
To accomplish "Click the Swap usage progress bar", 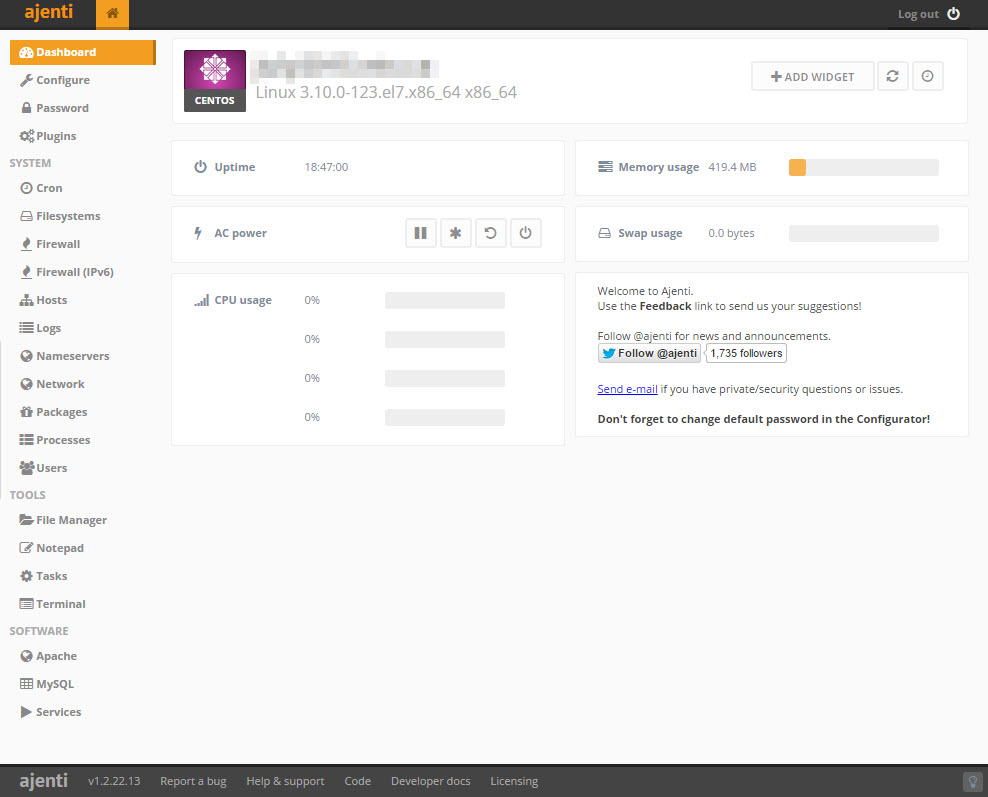I will (x=863, y=233).
